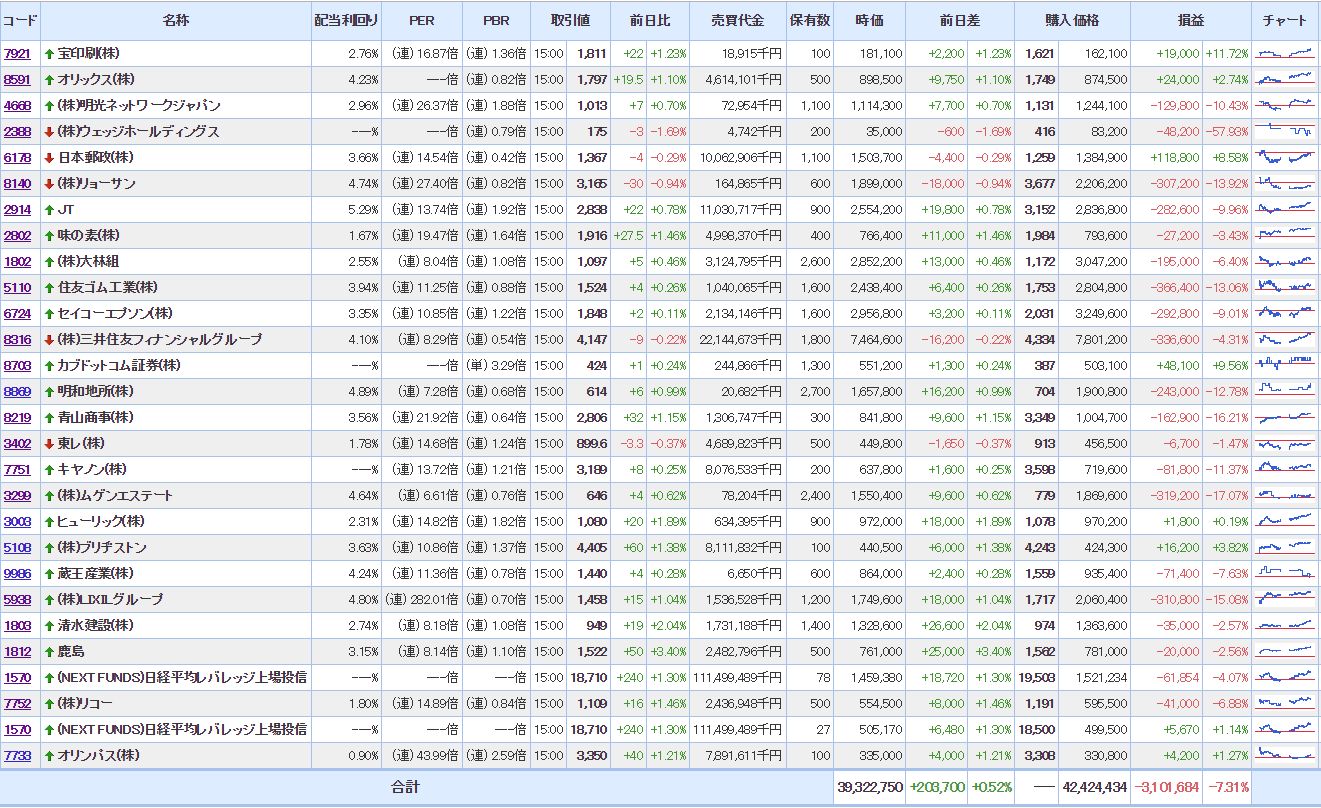This screenshot has width=1321, height=808.
Task: Click the 購入価格 column header
Action: tap(1072, 20)
